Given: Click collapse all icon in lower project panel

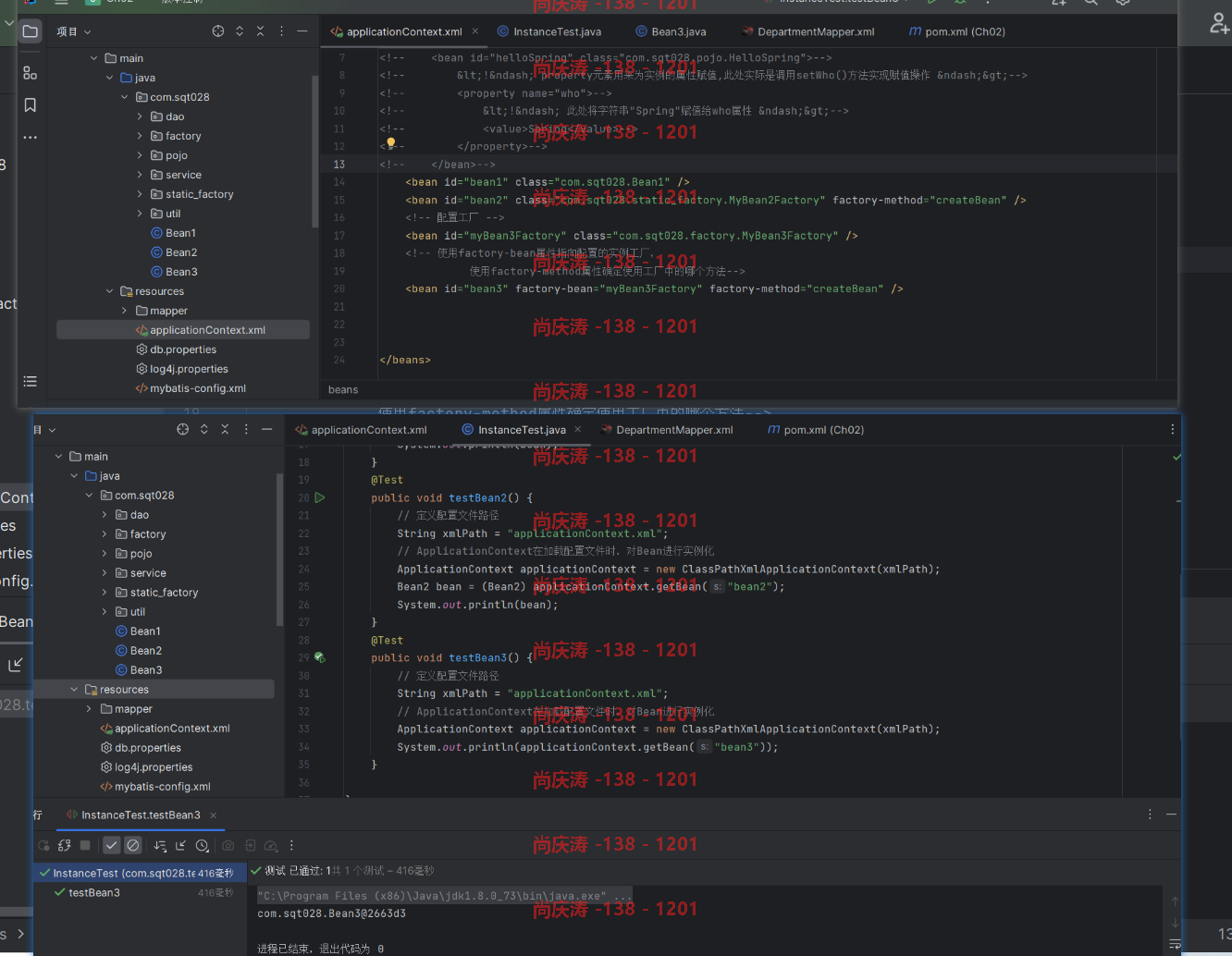Looking at the screenshot, I should coord(225,429).
